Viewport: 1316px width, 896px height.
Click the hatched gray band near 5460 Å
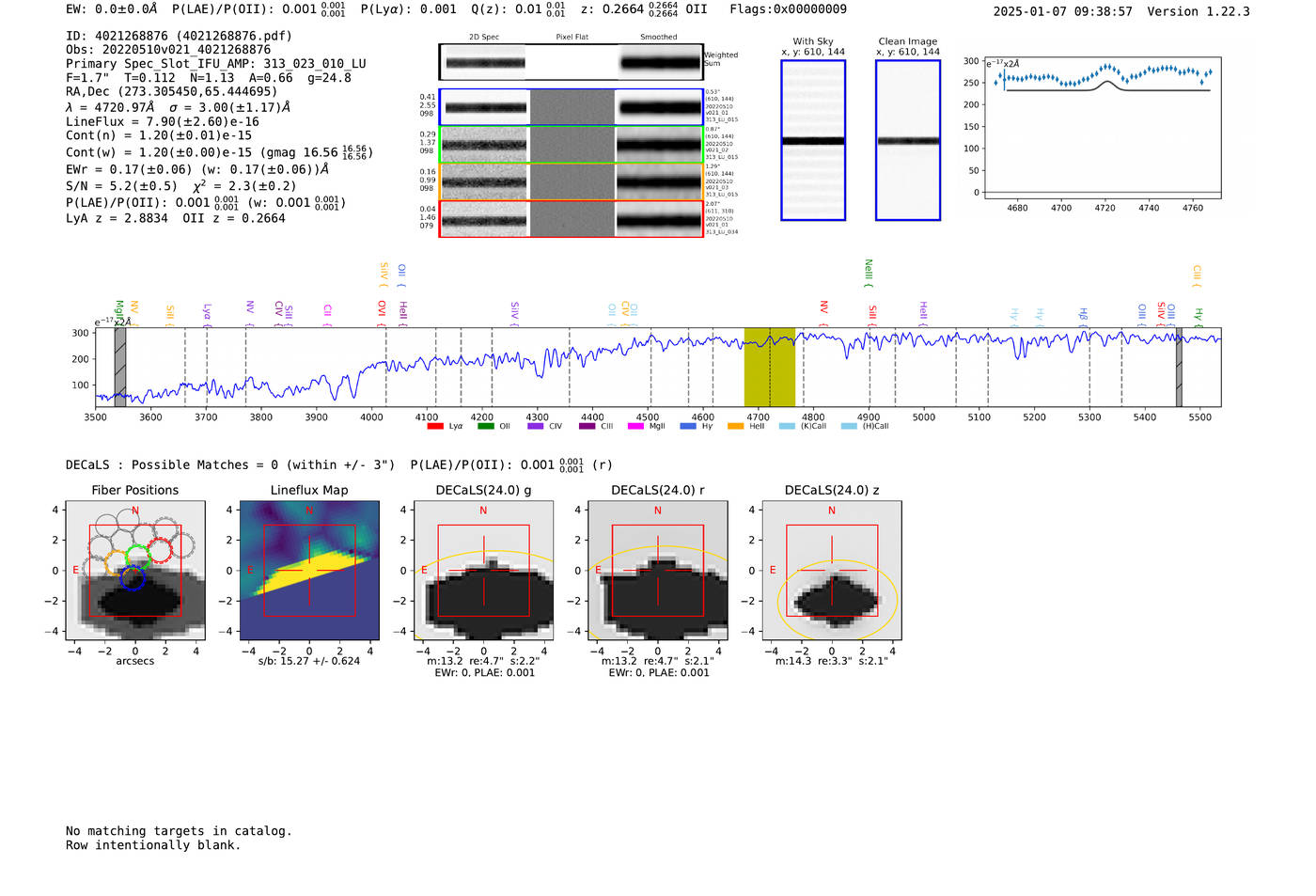click(1179, 367)
